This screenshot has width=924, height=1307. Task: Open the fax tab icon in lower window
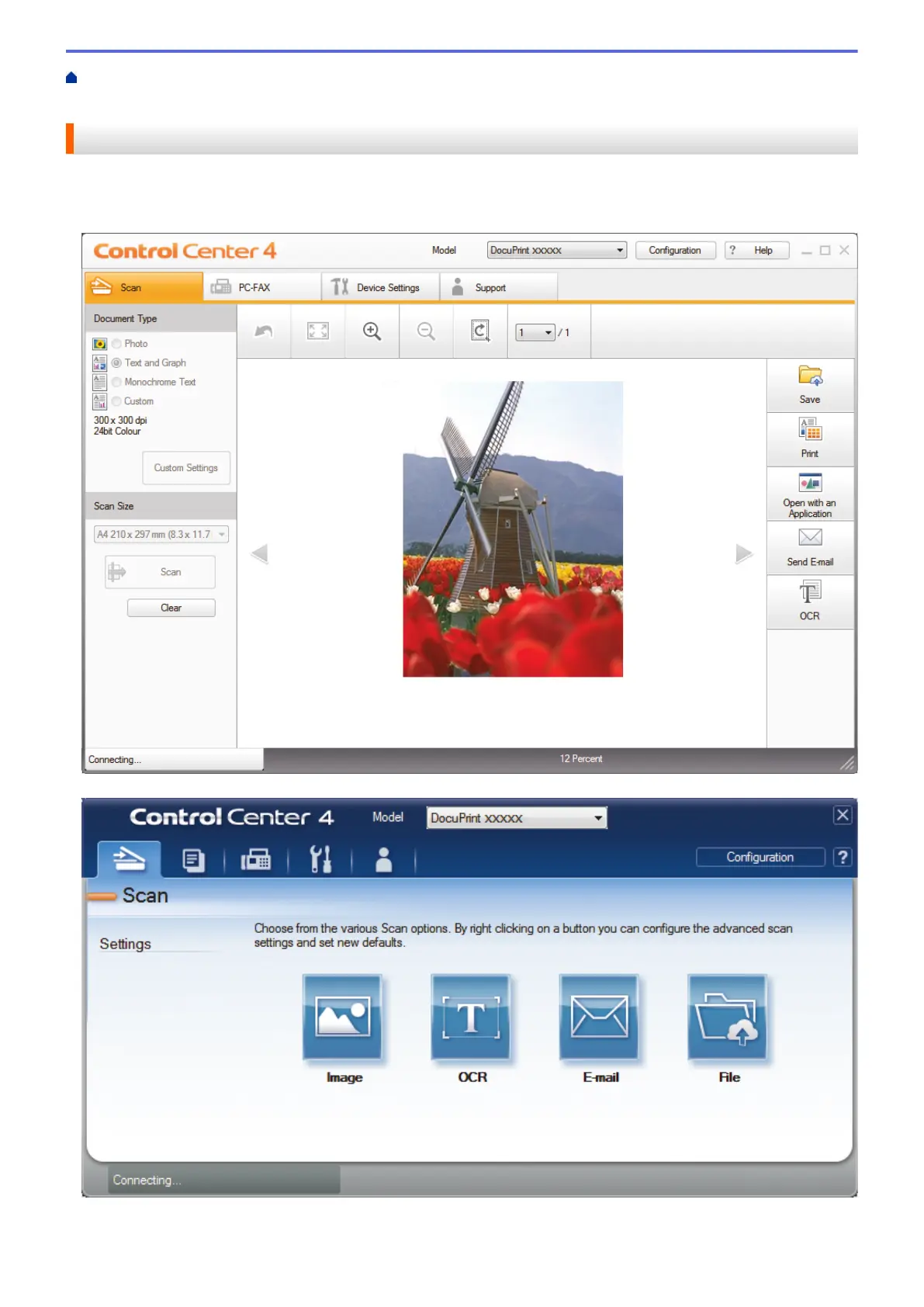(256, 860)
